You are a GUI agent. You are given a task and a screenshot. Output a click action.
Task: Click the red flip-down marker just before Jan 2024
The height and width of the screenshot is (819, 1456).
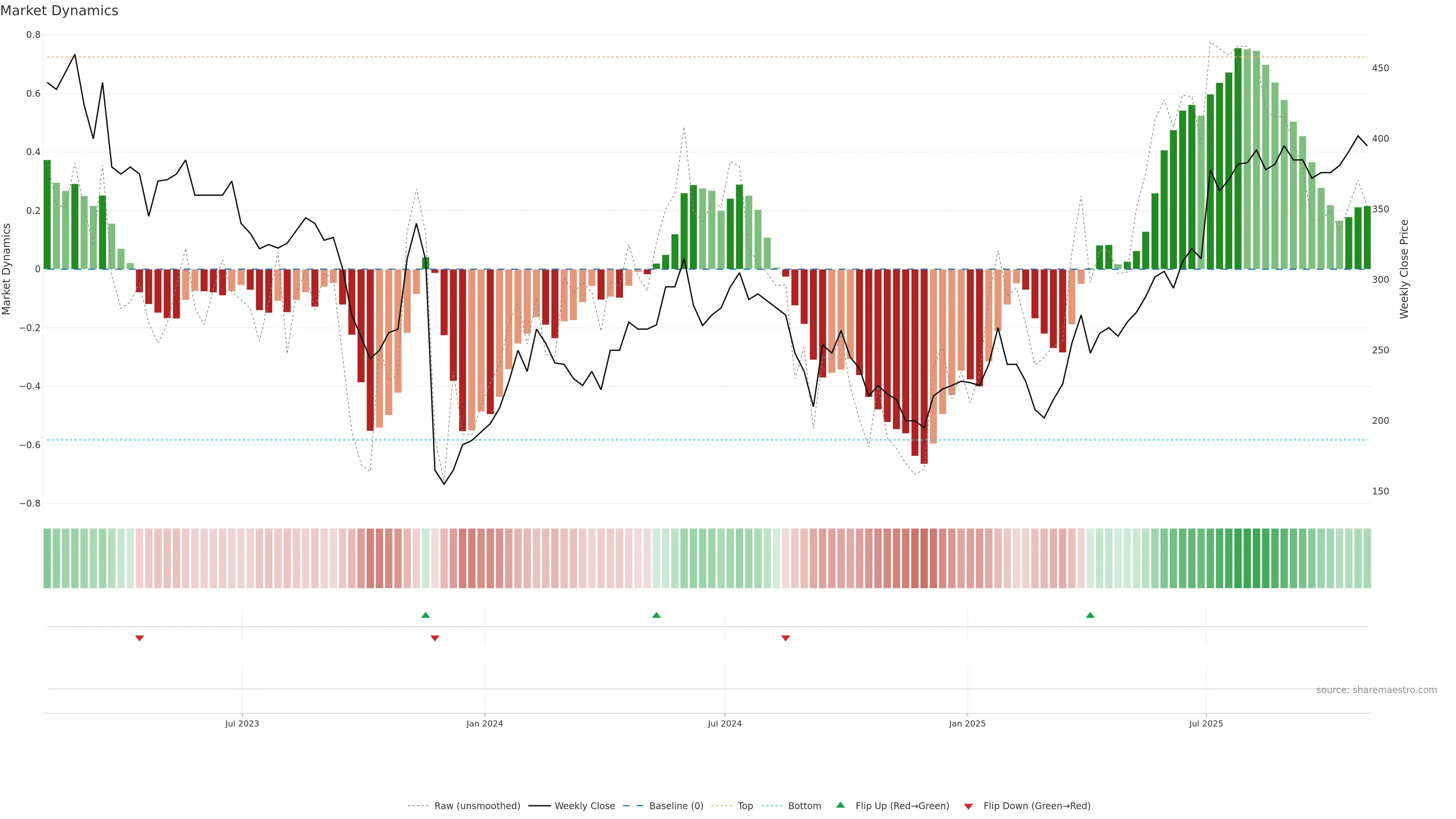(435, 638)
